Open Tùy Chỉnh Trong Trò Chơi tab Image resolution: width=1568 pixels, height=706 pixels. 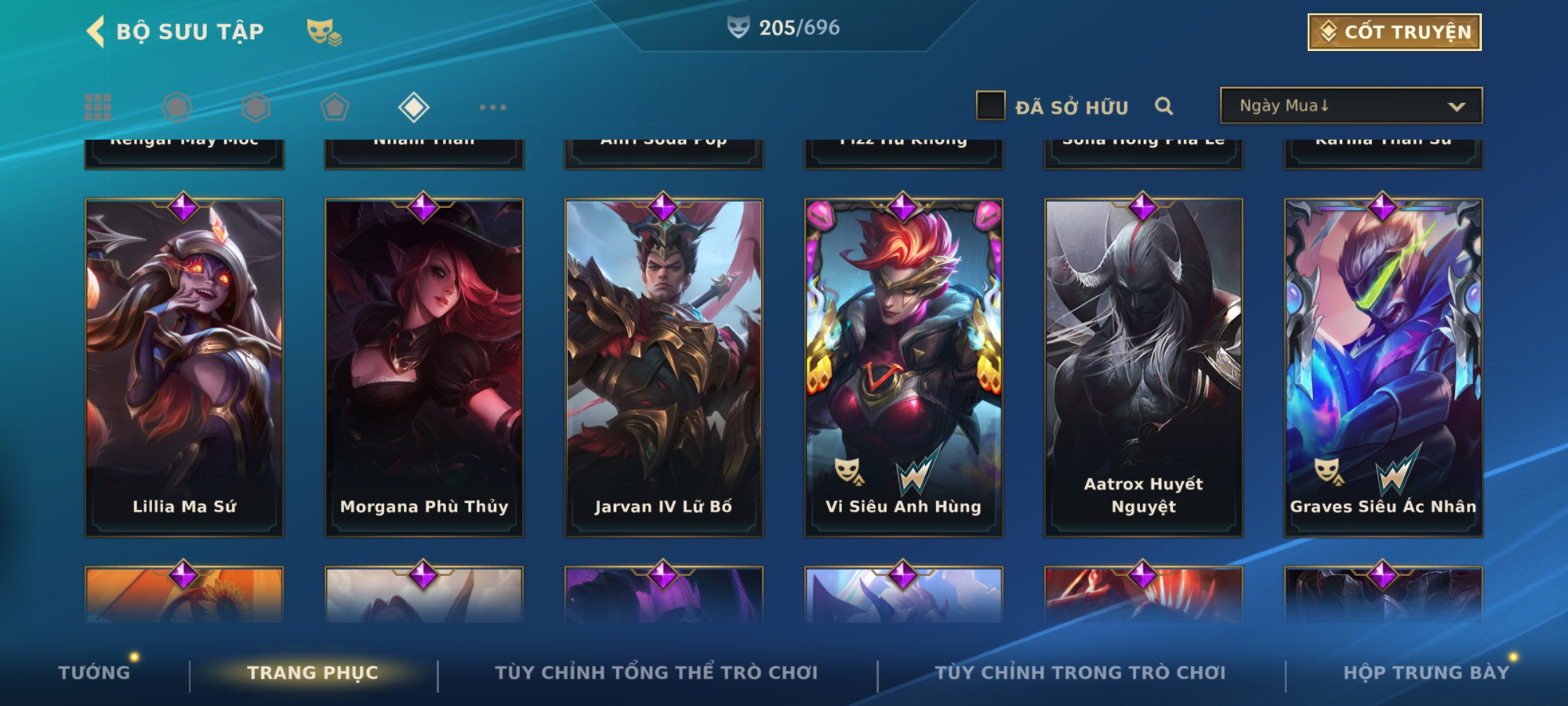tap(1081, 672)
